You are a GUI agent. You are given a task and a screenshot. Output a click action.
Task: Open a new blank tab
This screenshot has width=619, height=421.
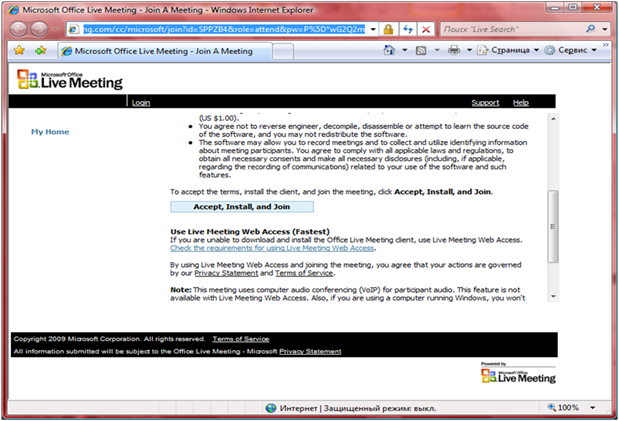pyautogui.click(x=283, y=52)
